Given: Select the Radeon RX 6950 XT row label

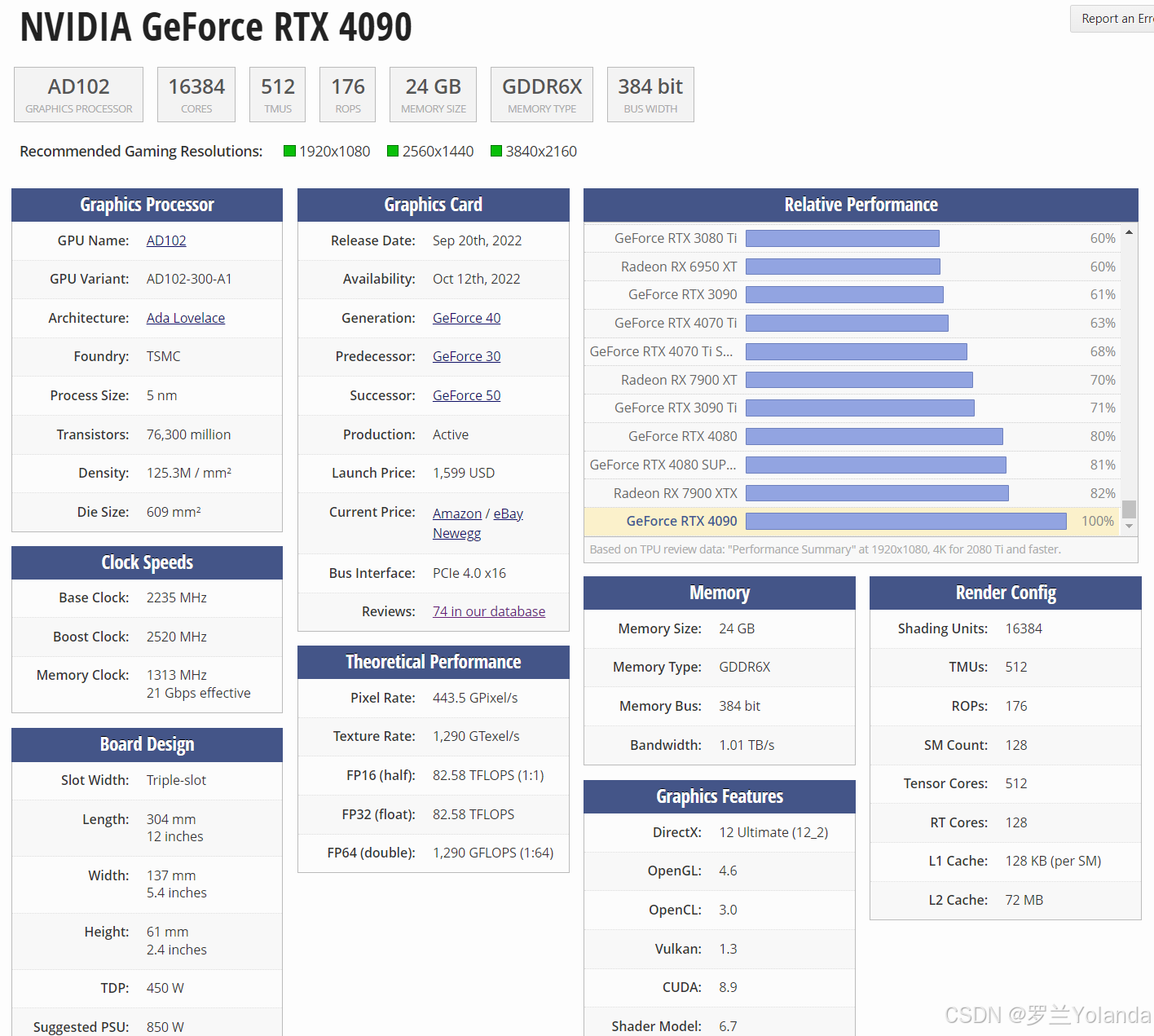Looking at the screenshot, I should [679, 267].
